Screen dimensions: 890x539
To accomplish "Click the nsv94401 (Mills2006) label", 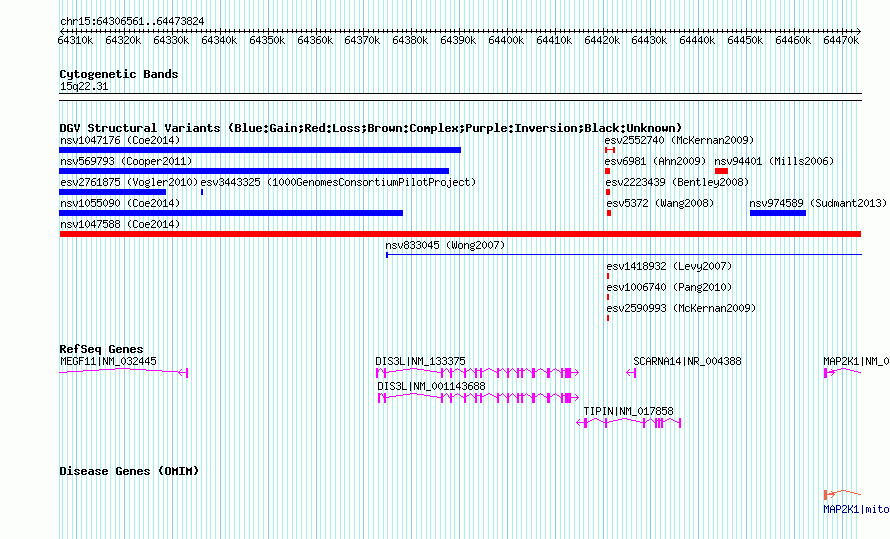I will point(774,161).
